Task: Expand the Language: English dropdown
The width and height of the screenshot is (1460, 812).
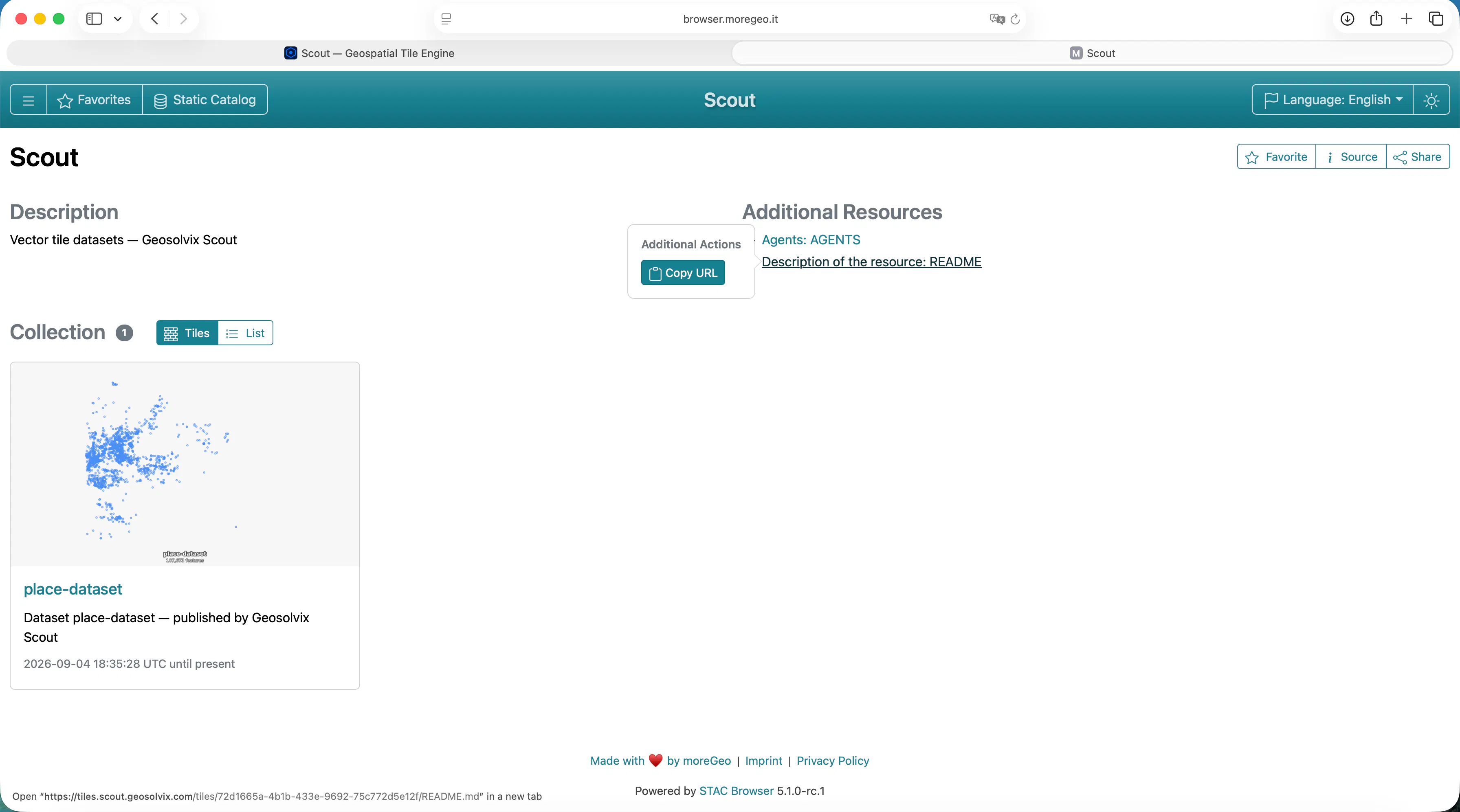Action: point(1332,100)
